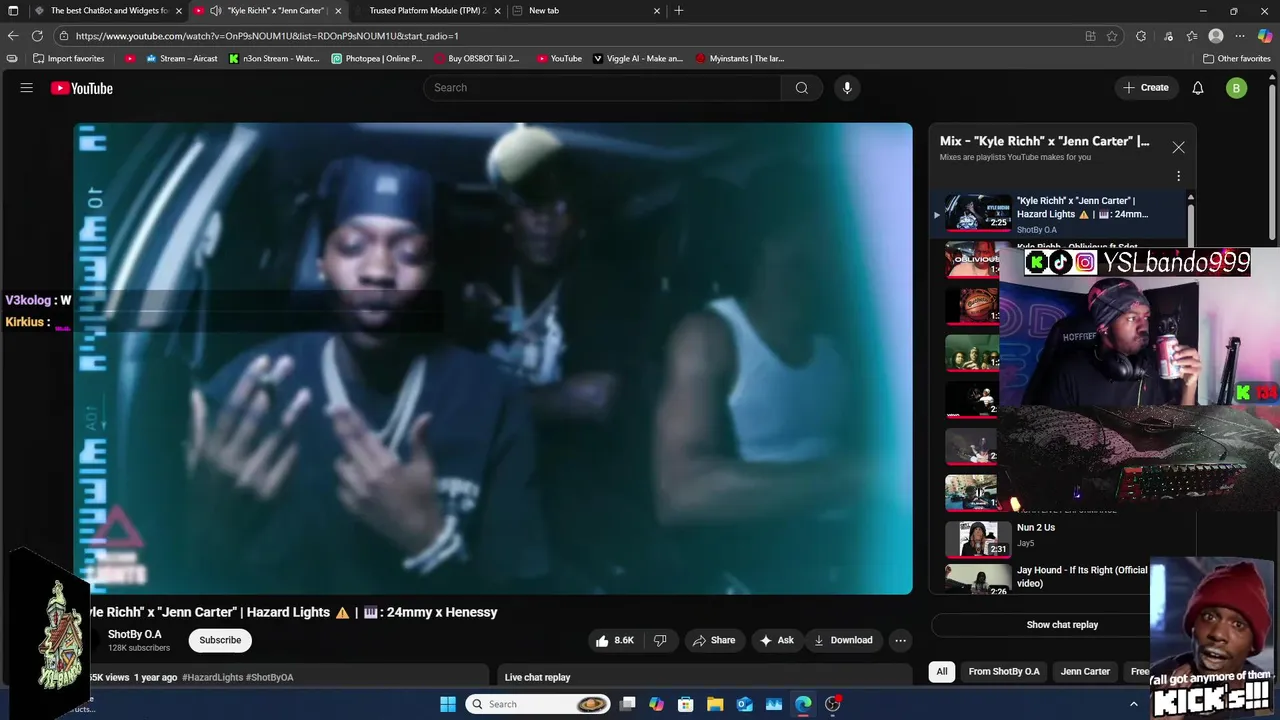
Task: Open the Mix playlist three-dot options
Action: coord(1178,176)
